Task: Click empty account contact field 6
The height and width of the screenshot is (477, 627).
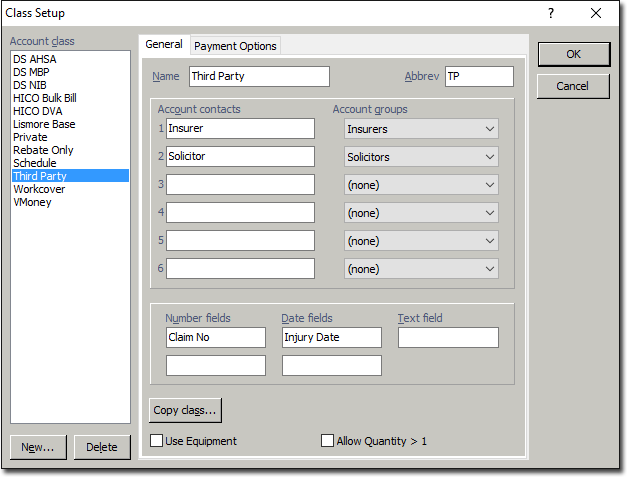Action: click(240, 268)
